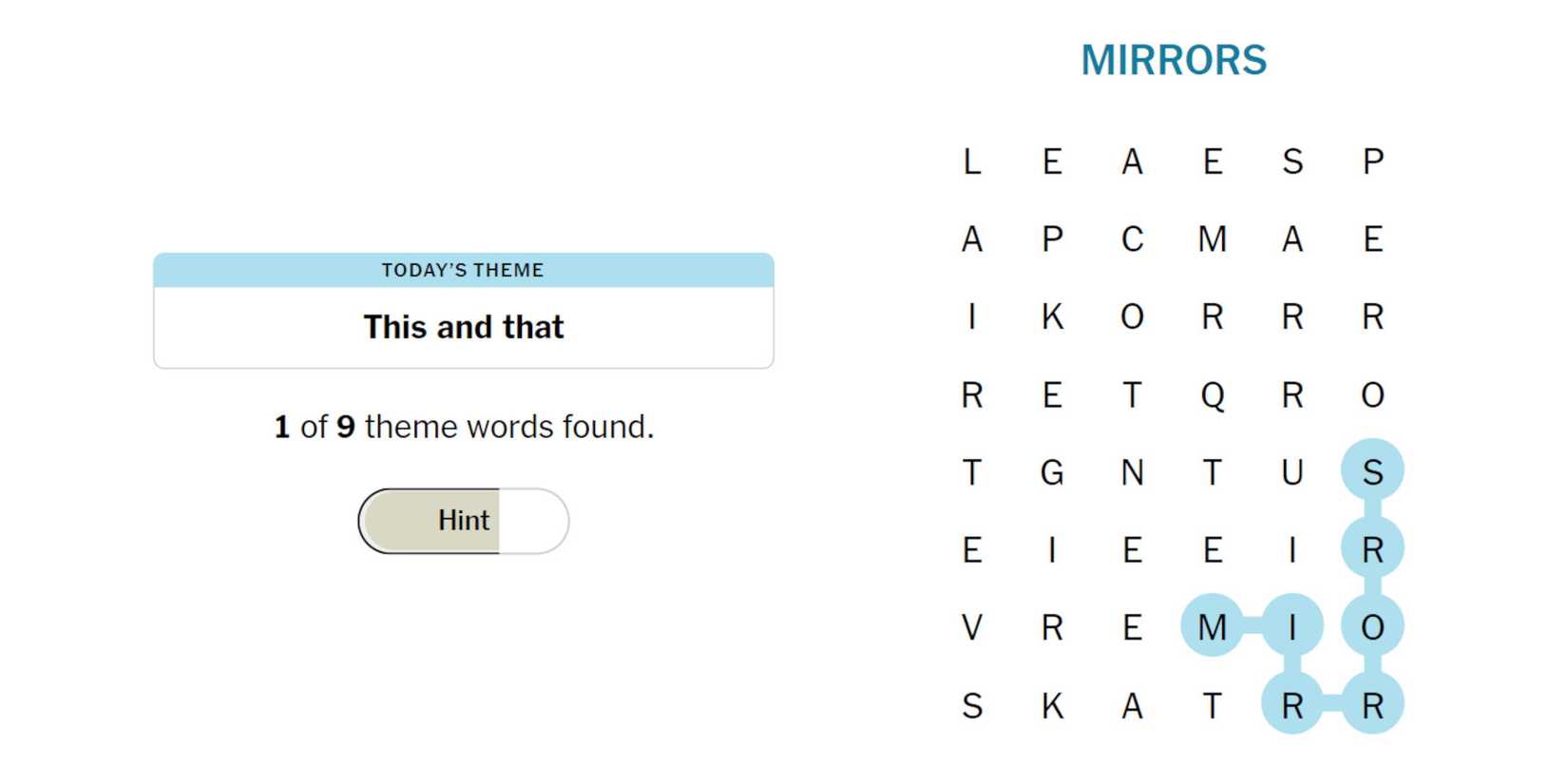Viewport: 1568px width, 784px height.
Task: Select the letter P in top-right corner
Action: [x=1372, y=162]
